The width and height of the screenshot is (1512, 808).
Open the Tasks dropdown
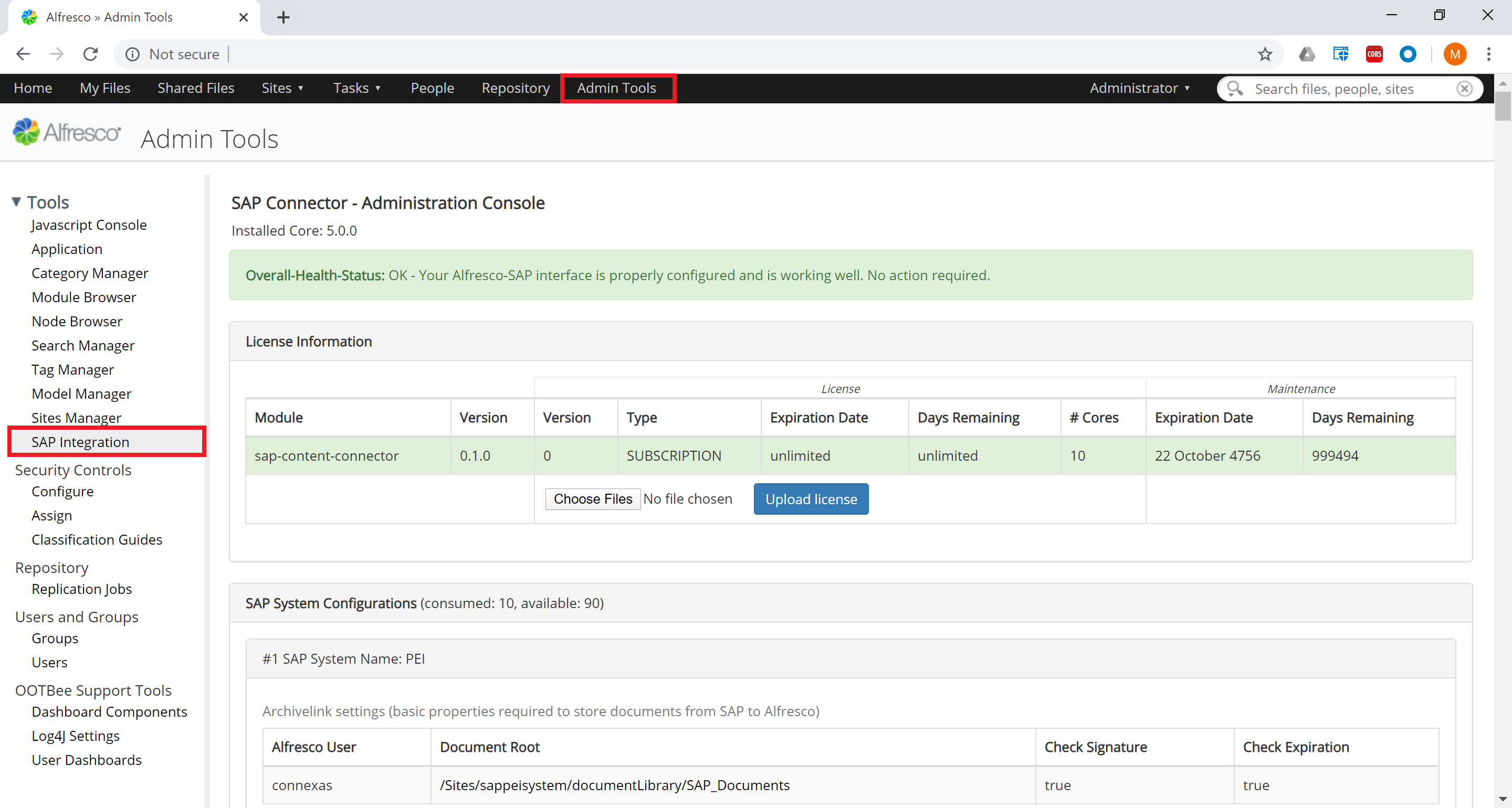click(x=357, y=88)
